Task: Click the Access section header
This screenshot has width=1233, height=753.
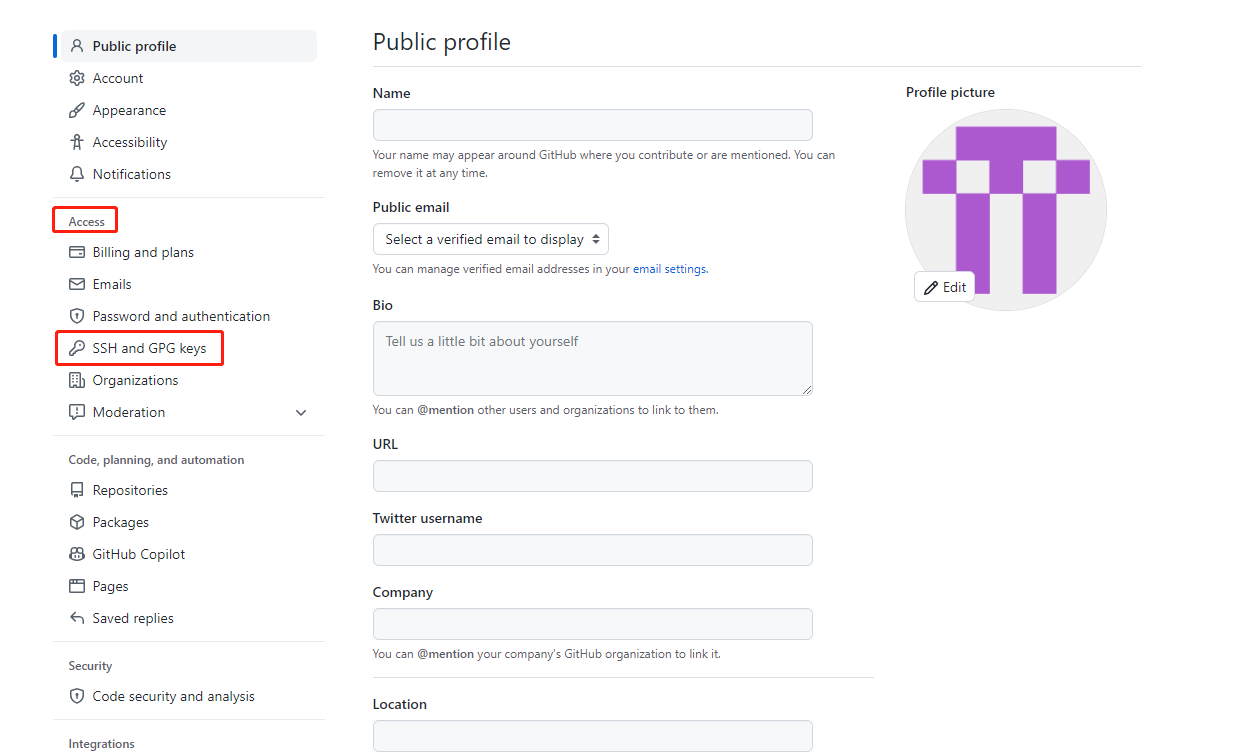Action: tap(87, 222)
